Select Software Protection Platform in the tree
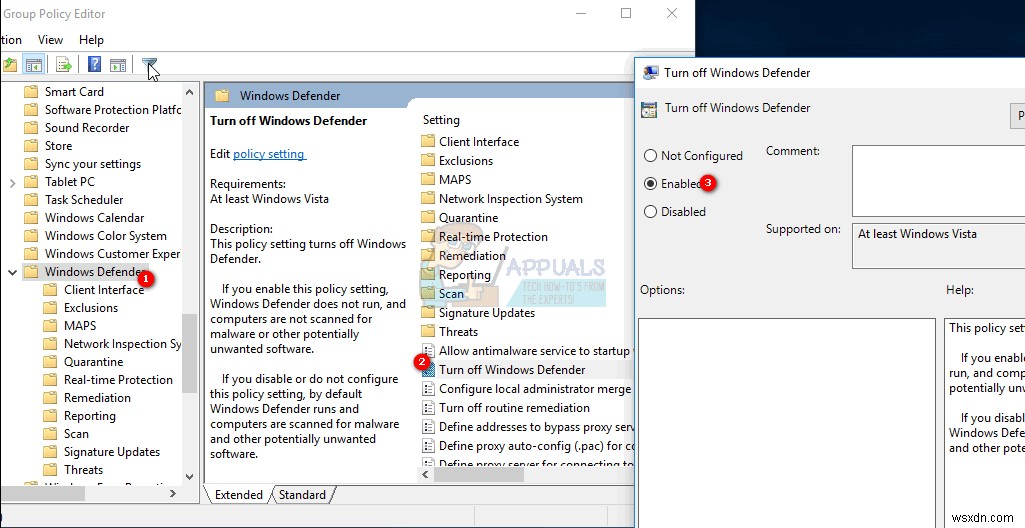1025x528 pixels. pos(112,110)
